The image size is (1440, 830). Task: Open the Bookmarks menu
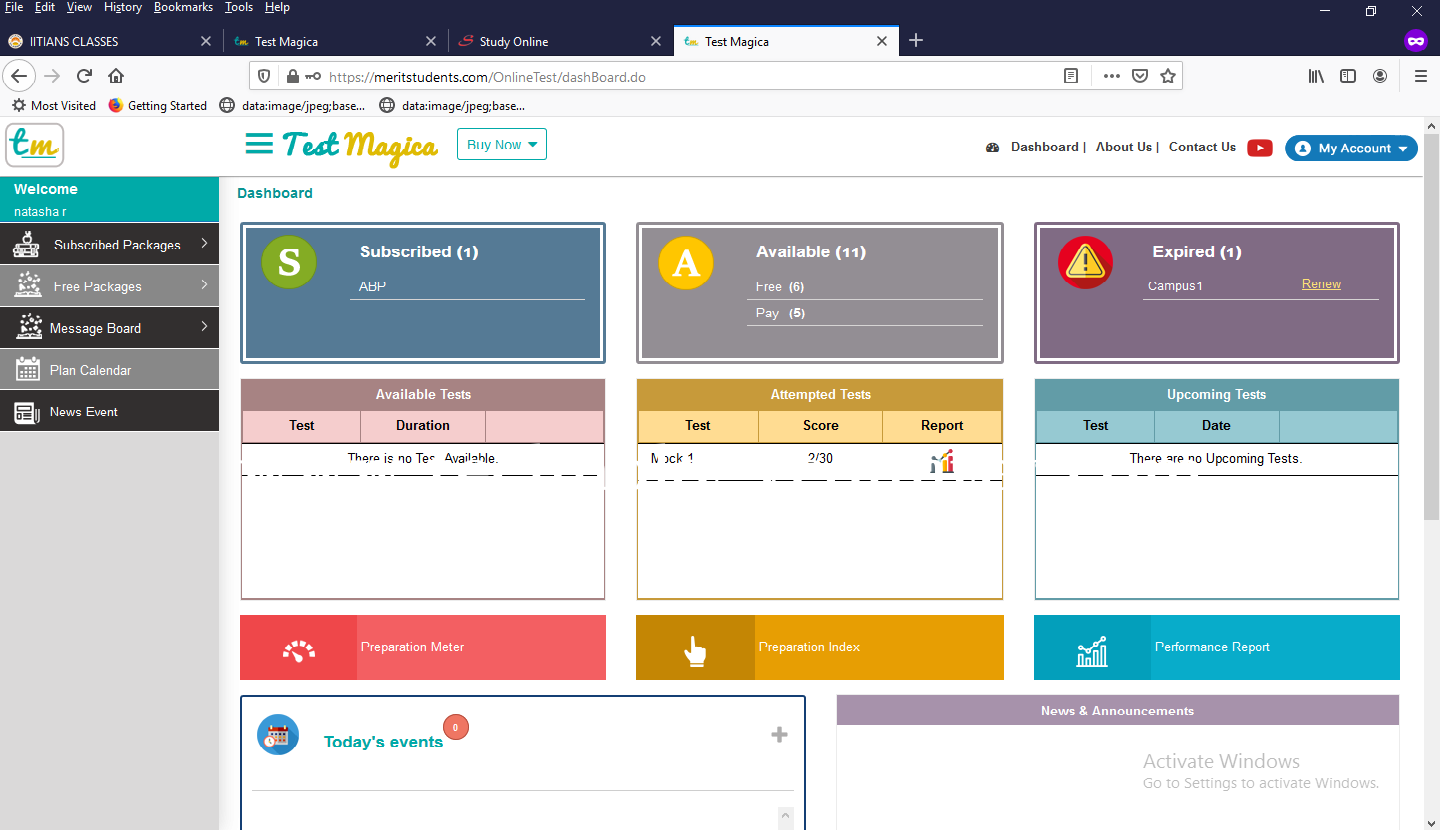183,7
